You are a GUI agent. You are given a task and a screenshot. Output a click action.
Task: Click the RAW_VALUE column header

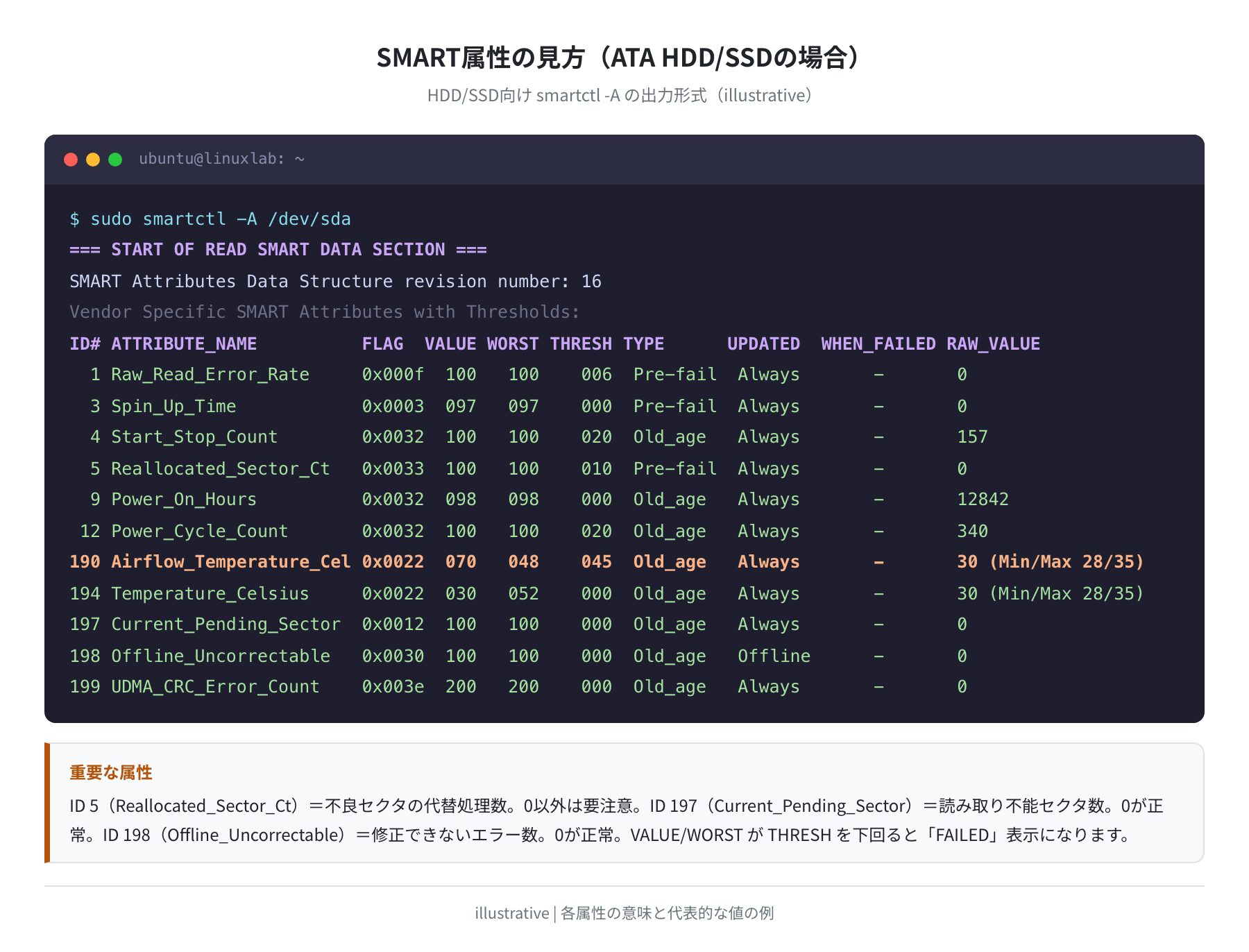(x=993, y=344)
